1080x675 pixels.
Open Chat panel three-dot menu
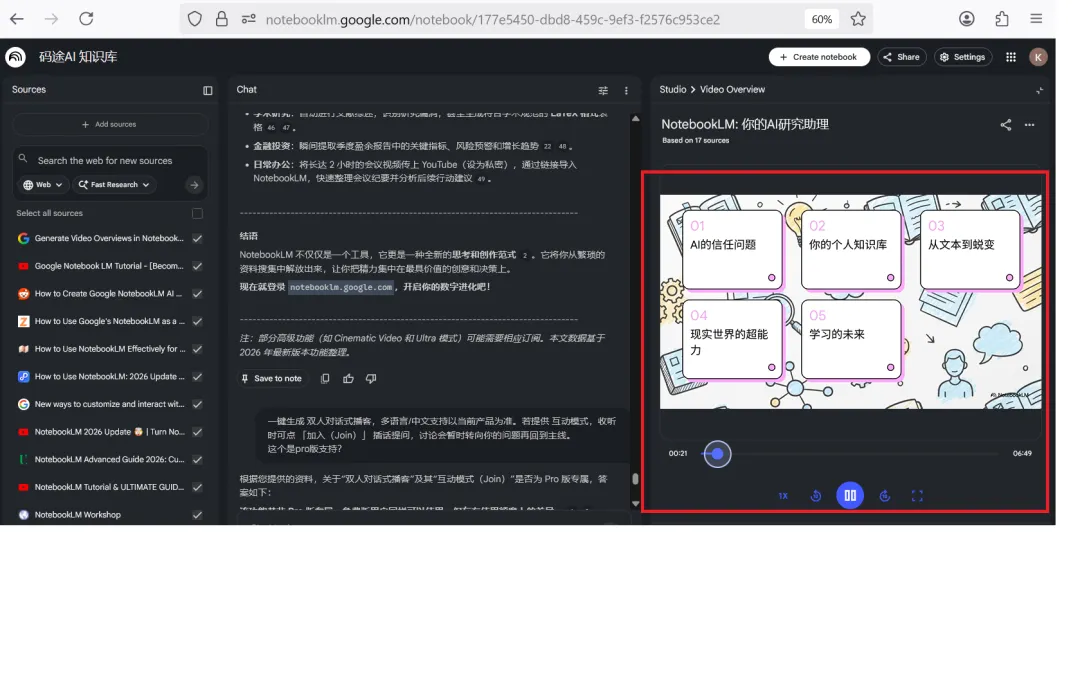coord(626,90)
